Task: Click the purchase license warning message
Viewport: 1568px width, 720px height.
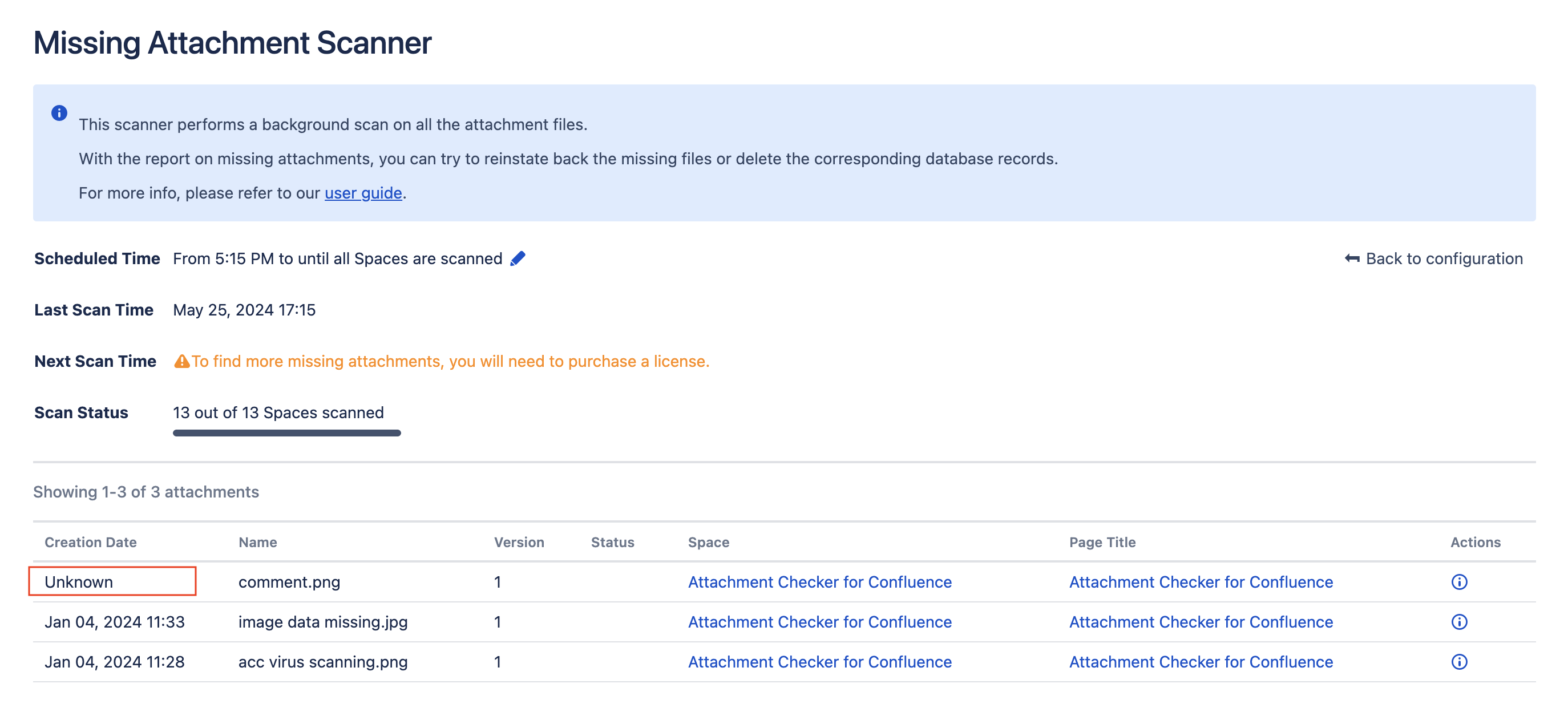Action: pos(450,362)
